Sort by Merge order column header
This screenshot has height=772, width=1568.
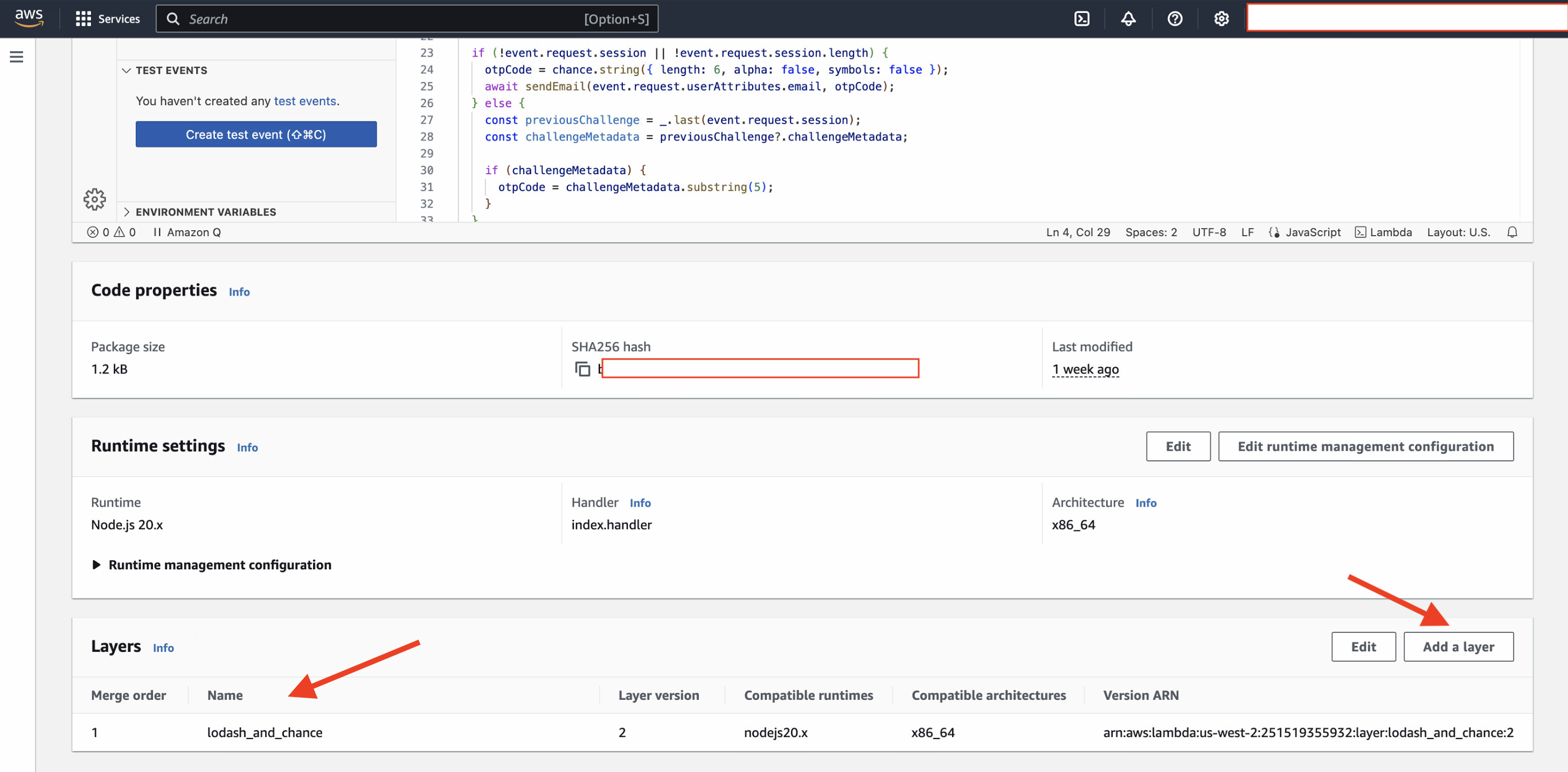coord(128,695)
